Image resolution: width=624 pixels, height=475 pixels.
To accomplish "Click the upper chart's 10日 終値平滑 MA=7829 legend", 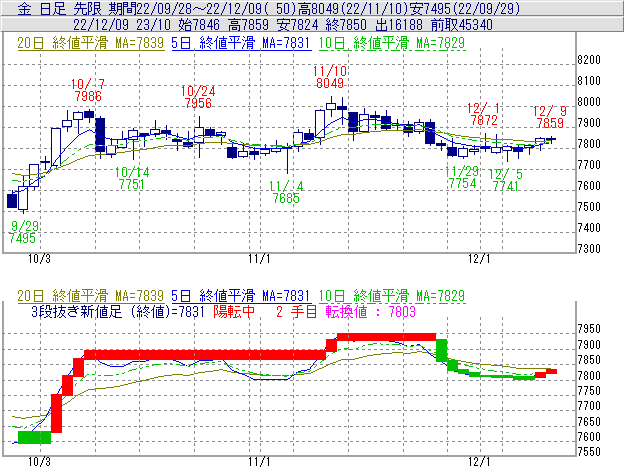I will click(x=392, y=43).
